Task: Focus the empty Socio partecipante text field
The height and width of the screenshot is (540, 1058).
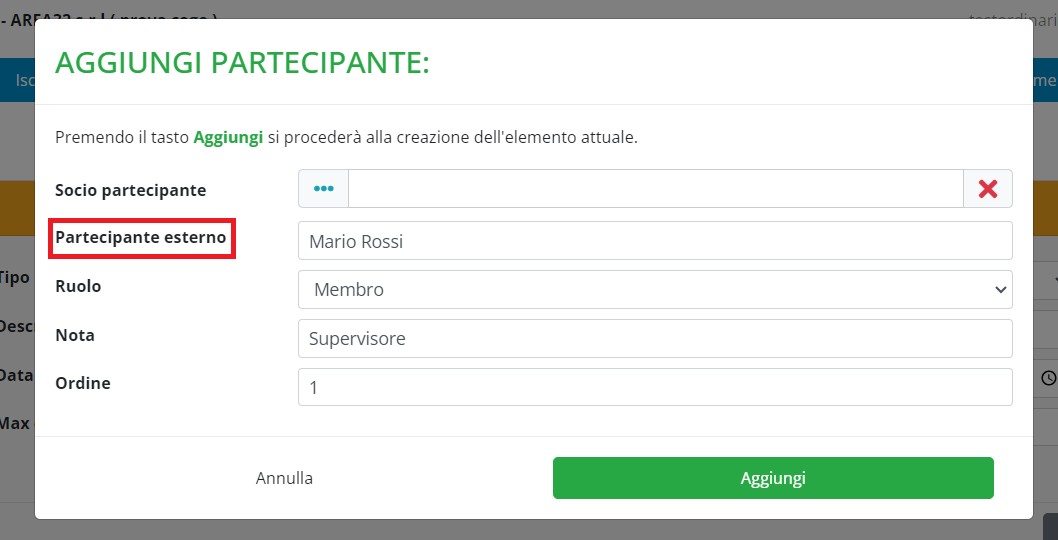Action: point(655,189)
